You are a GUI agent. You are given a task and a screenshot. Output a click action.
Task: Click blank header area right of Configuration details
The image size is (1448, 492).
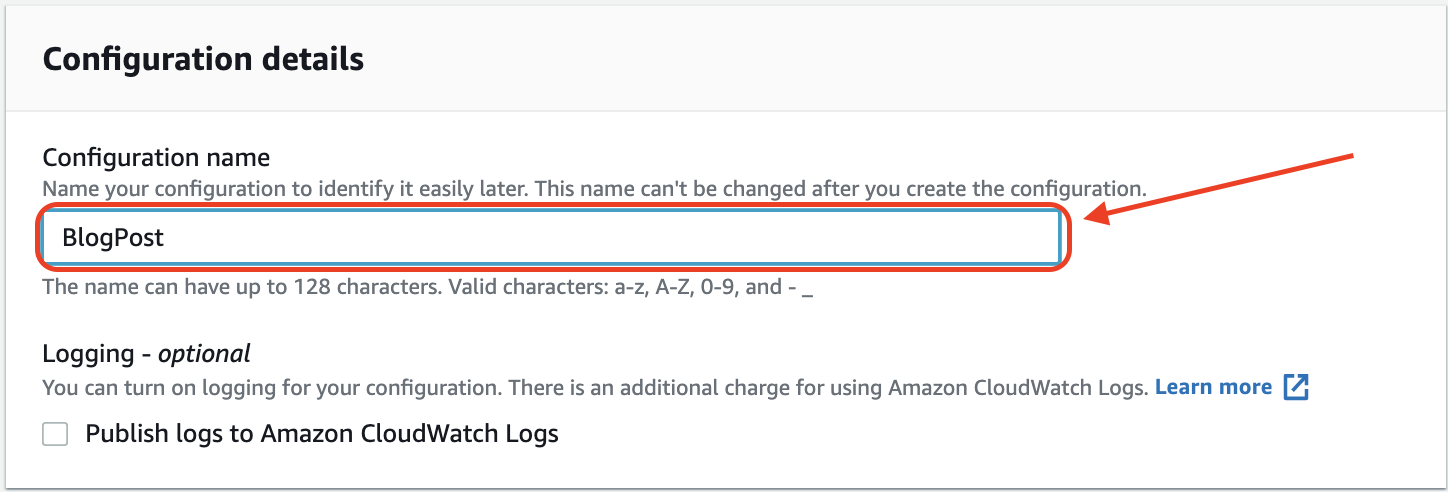[900, 59]
